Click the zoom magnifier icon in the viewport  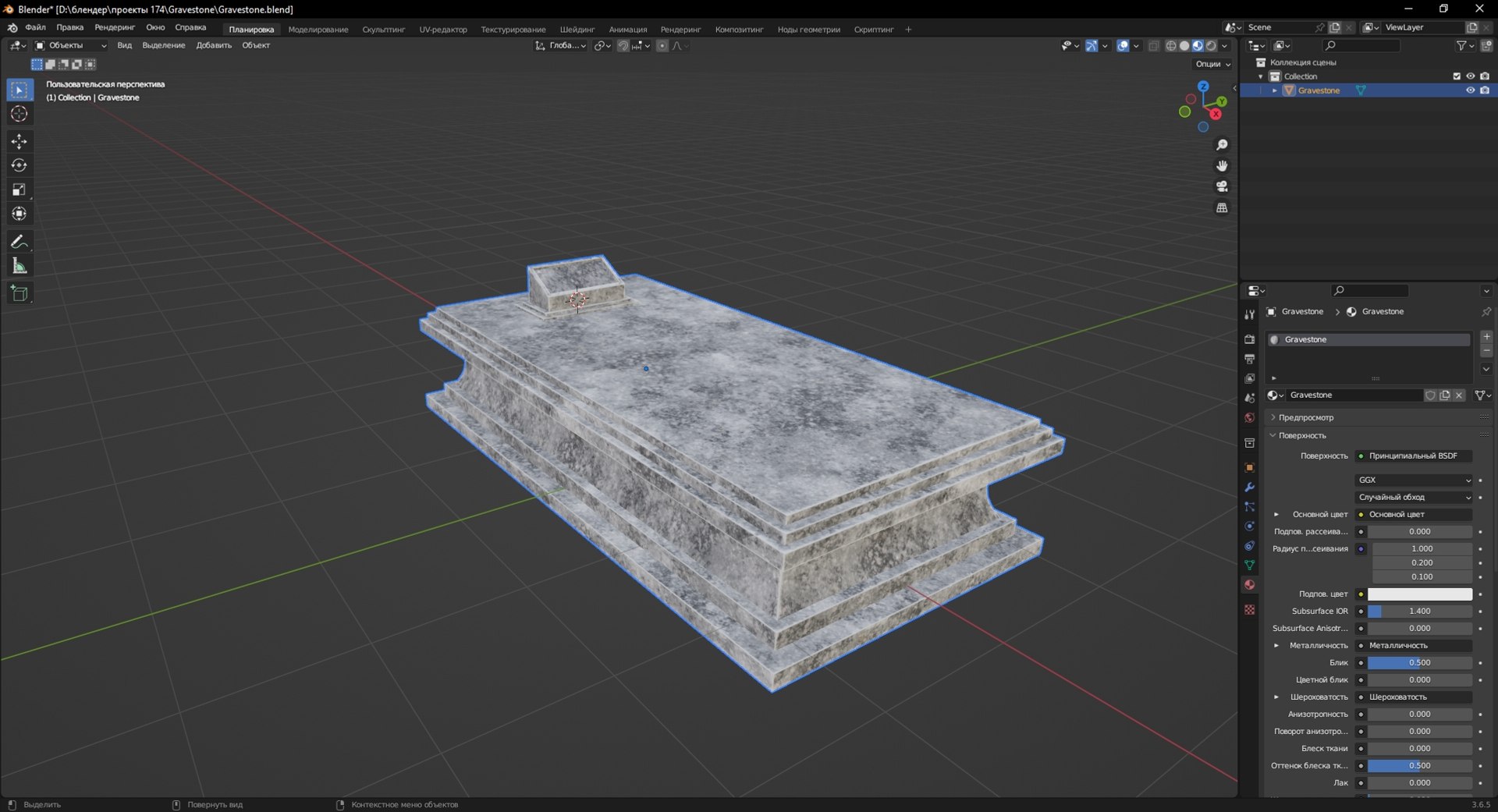1222,145
